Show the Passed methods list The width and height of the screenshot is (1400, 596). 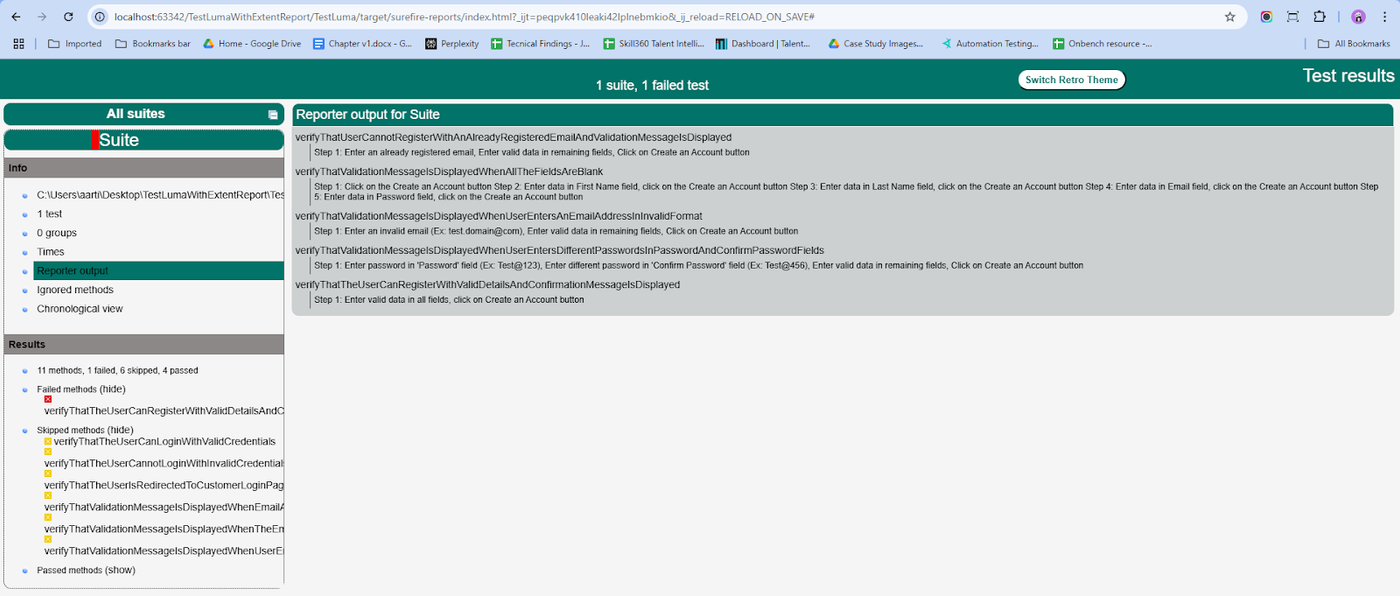tap(120, 570)
